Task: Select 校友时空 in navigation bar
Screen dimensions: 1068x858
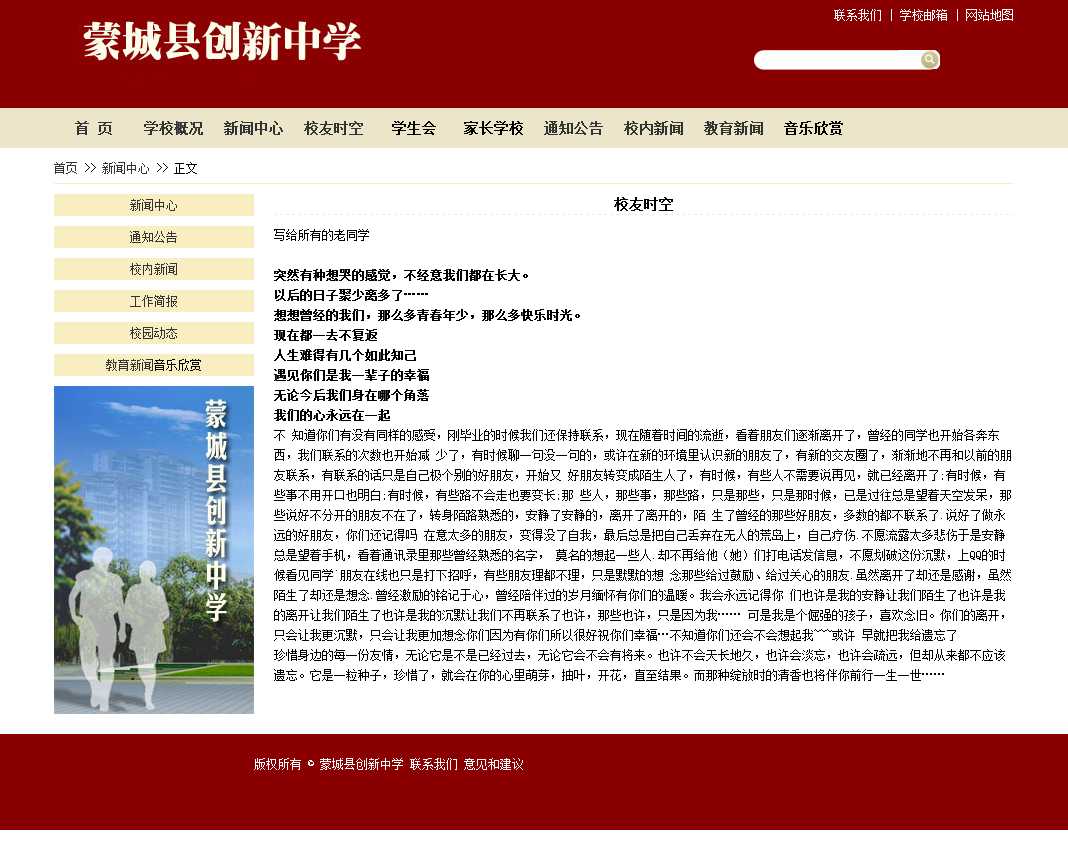Action: click(x=333, y=129)
